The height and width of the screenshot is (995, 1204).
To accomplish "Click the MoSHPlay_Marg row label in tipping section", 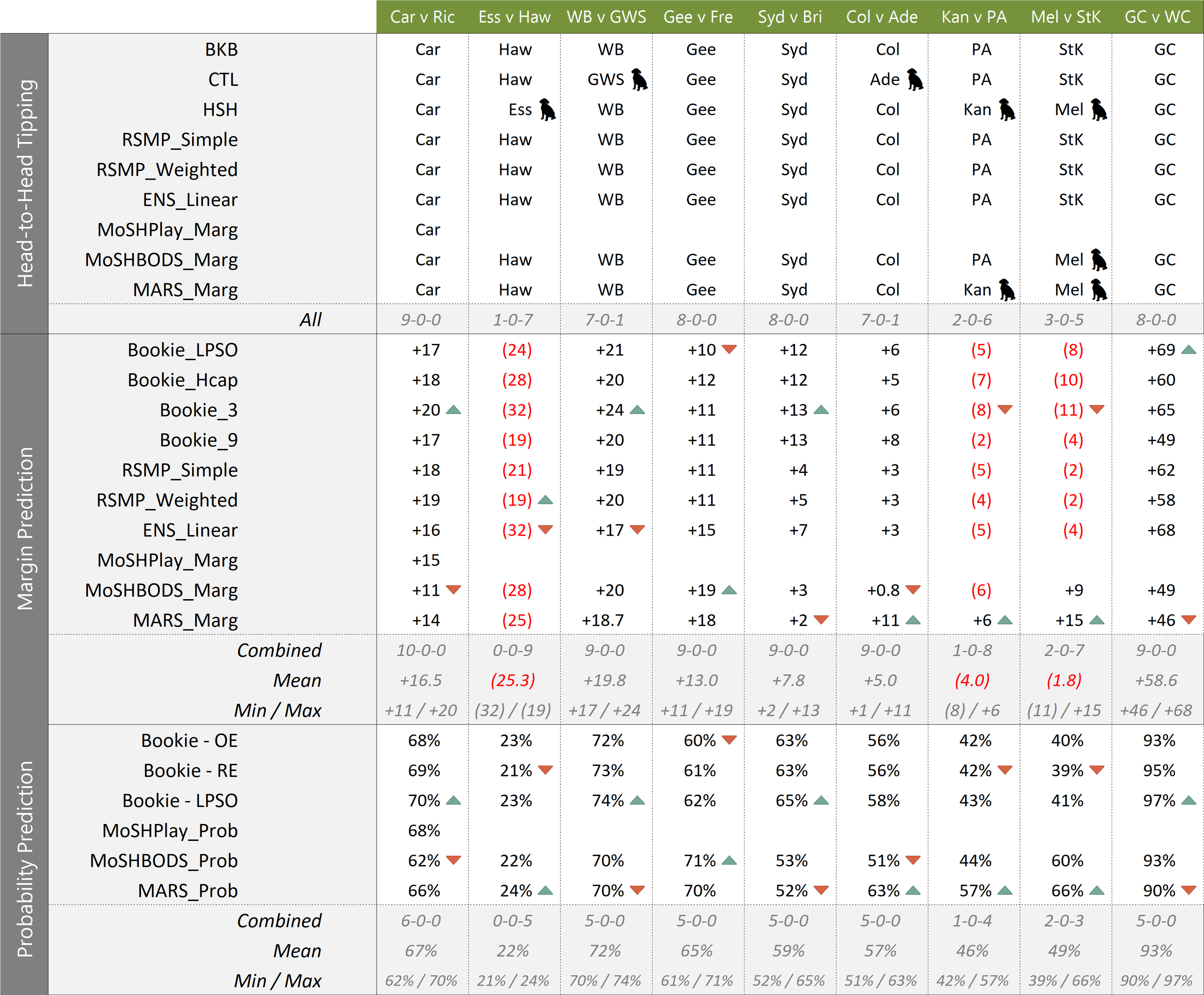I will point(167,230).
